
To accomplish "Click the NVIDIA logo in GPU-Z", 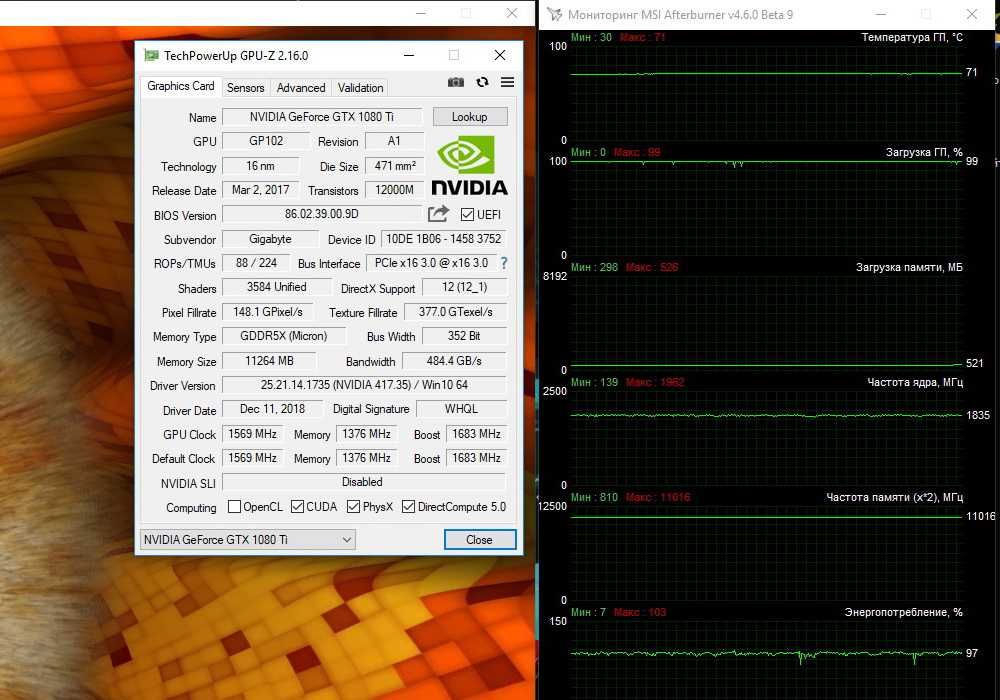I will [x=469, y=166].
